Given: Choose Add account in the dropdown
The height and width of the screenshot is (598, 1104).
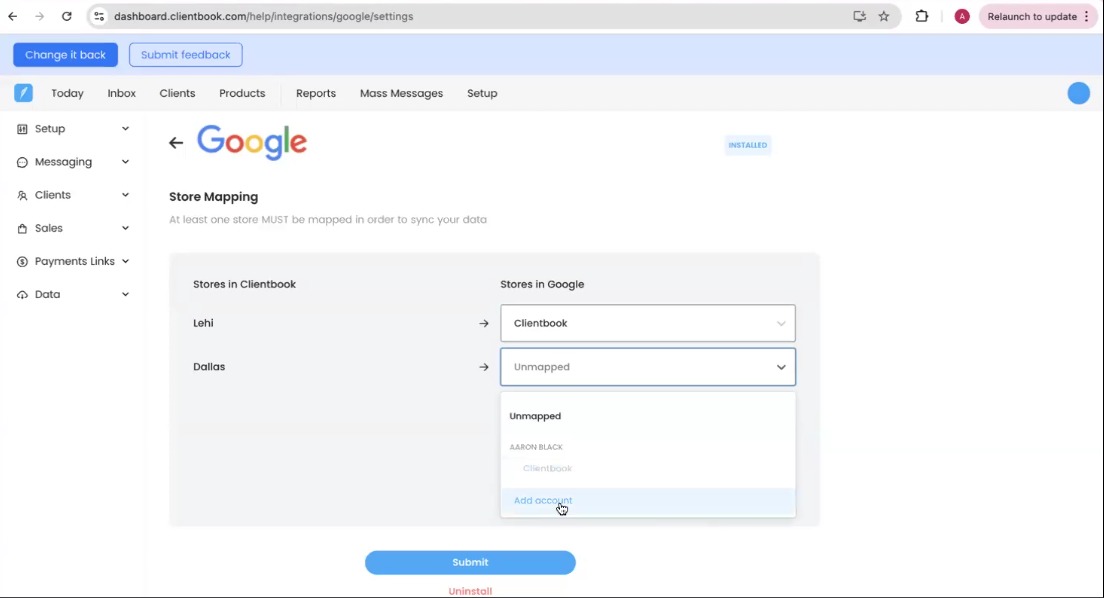Looking at the screenshot, I should tap(543, 501).
